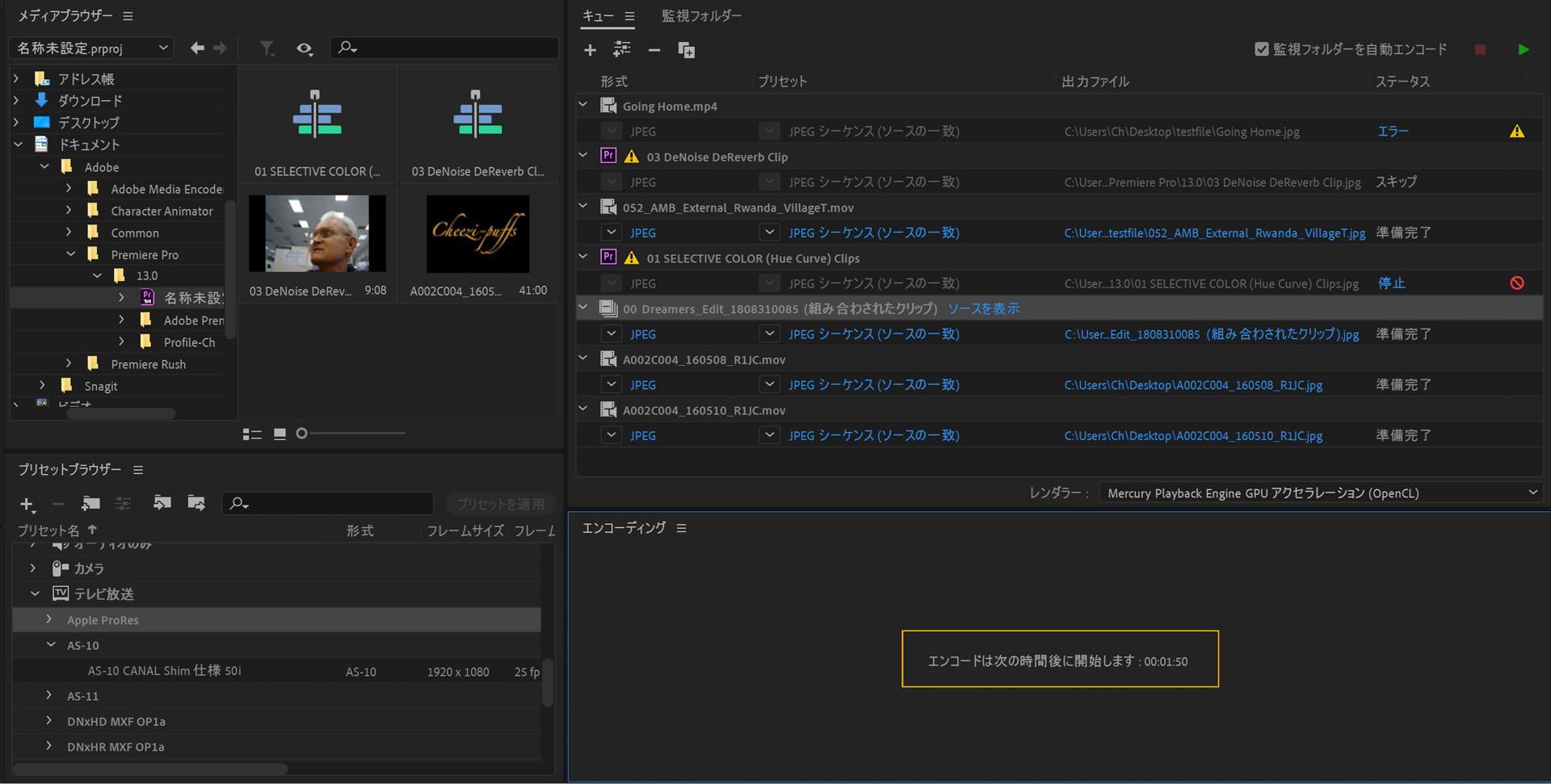Click the プリセットを適用 button
1551x784 pixels.
[501, 504]
